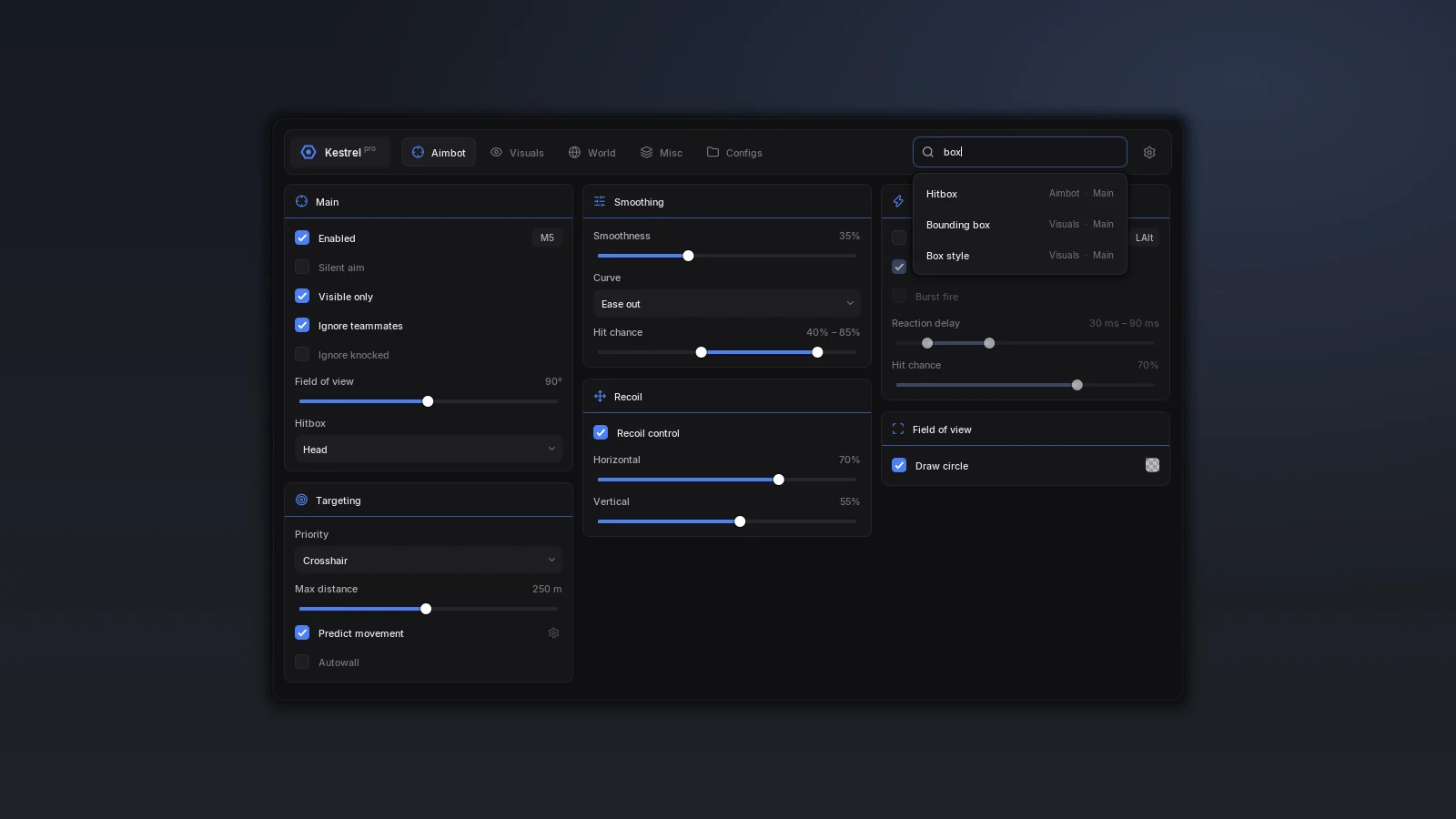Click the Kestrel logo icon
The image size is (1456, 819).
(308, 152)
